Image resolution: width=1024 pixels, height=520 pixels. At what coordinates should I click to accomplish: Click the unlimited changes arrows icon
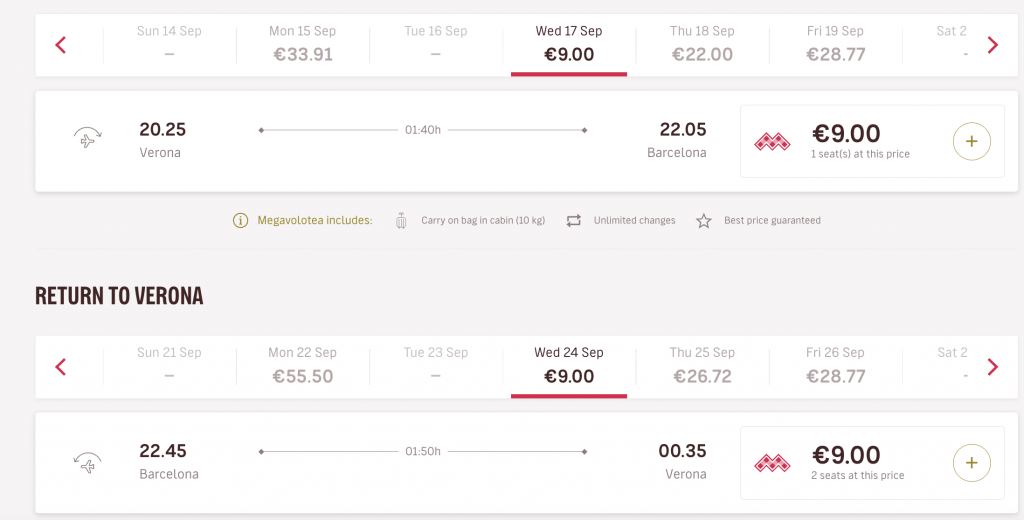[573, 221]
